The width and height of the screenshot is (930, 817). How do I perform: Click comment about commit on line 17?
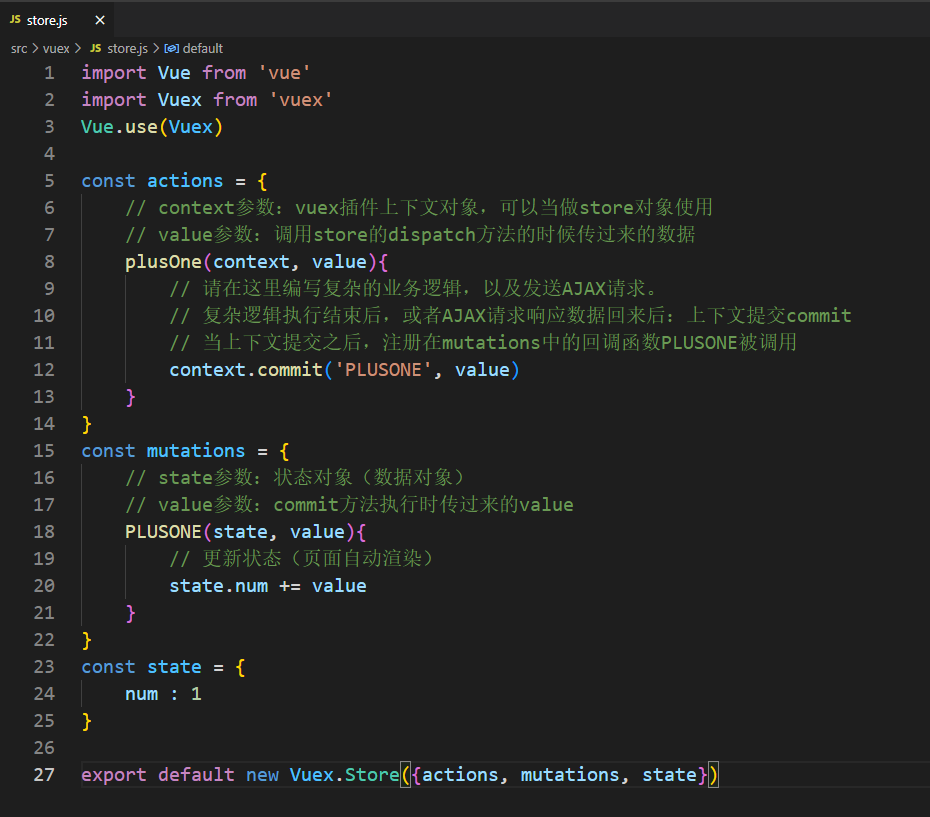349,505
